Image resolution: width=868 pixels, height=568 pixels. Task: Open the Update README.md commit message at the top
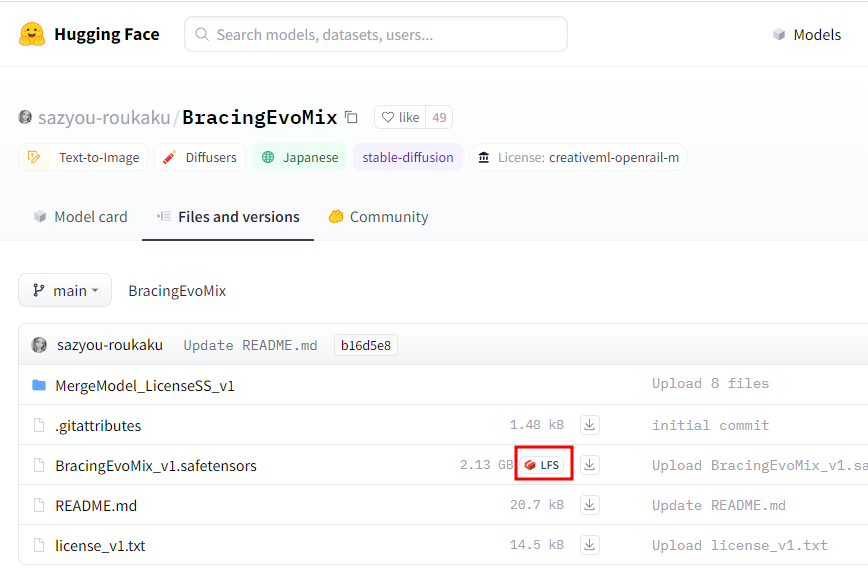pos(250,345)
